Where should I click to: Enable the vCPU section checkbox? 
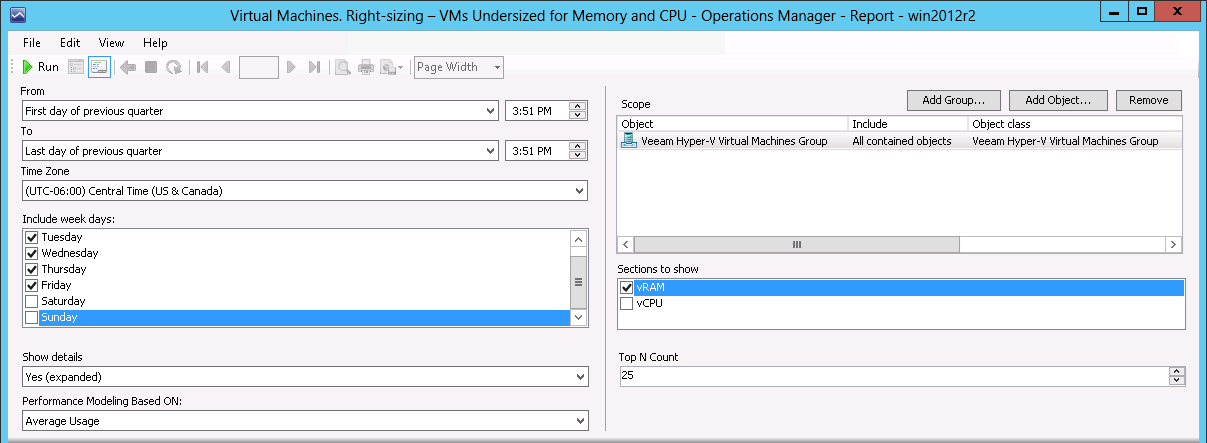(x=627, y=304)
